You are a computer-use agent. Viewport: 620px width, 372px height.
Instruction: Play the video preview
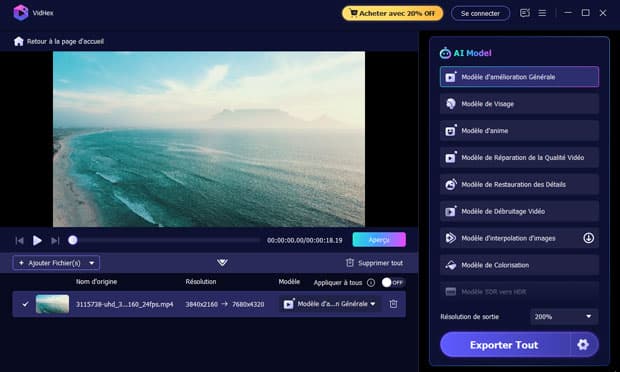click(x=37, y=240)
